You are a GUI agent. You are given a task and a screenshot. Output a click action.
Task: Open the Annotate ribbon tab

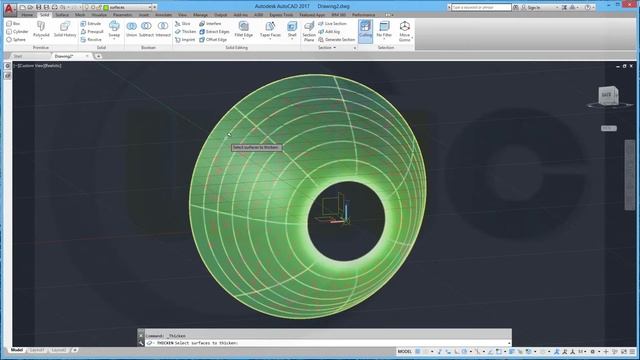click(163, 15)
